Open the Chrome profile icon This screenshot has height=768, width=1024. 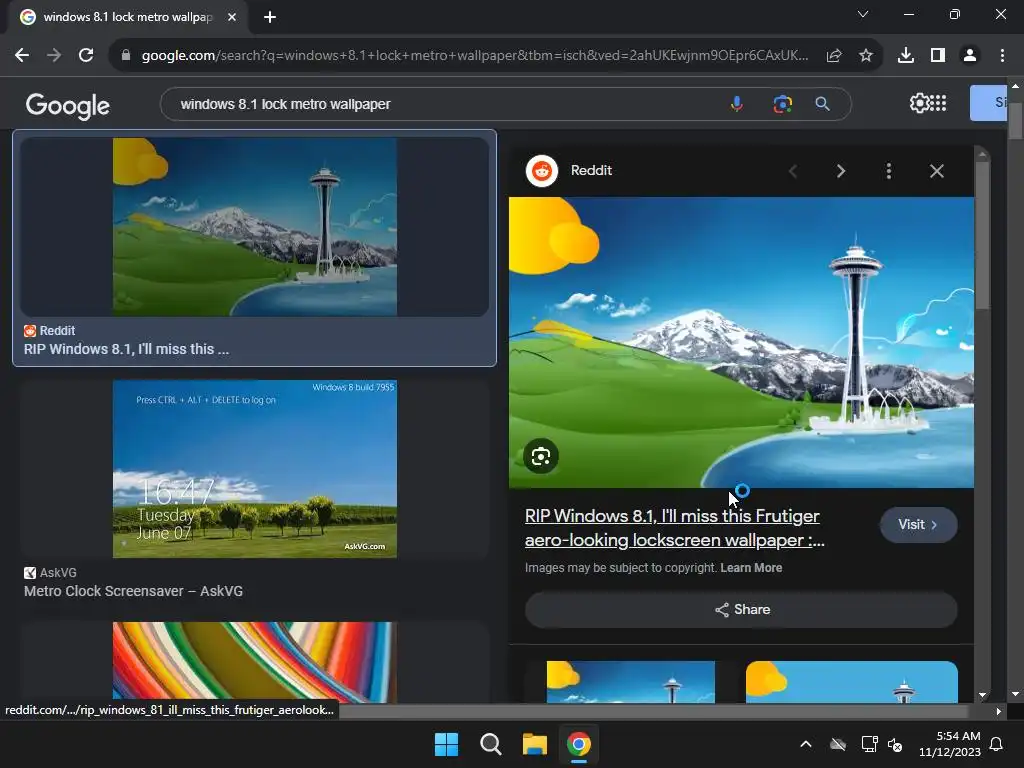click(x=970, y=56)
